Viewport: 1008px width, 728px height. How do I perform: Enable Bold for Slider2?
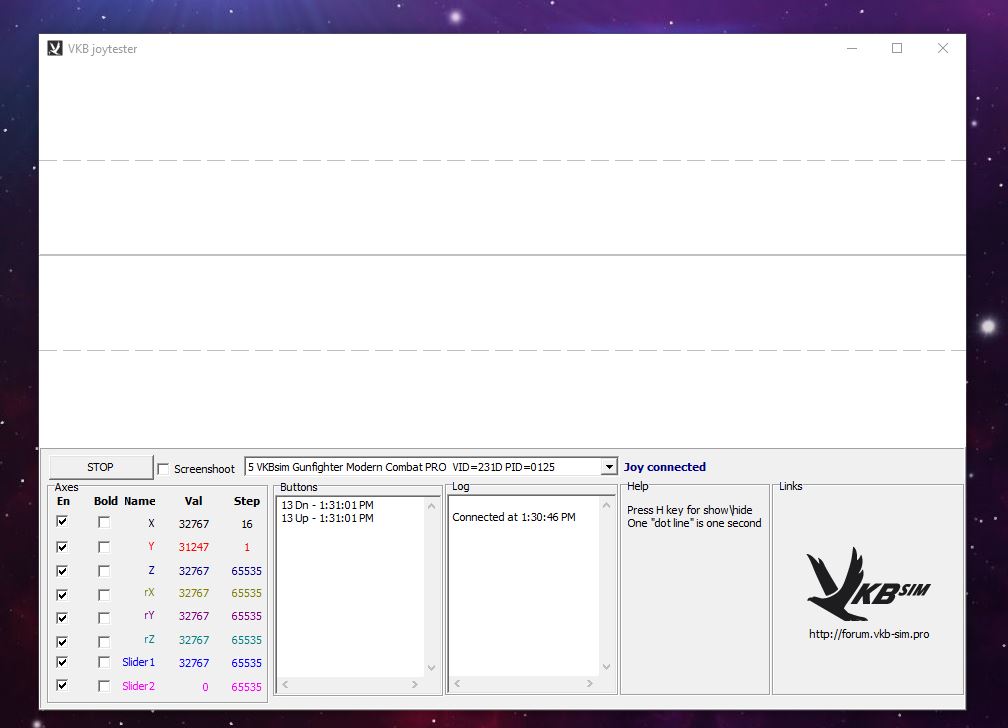[104, 686]
